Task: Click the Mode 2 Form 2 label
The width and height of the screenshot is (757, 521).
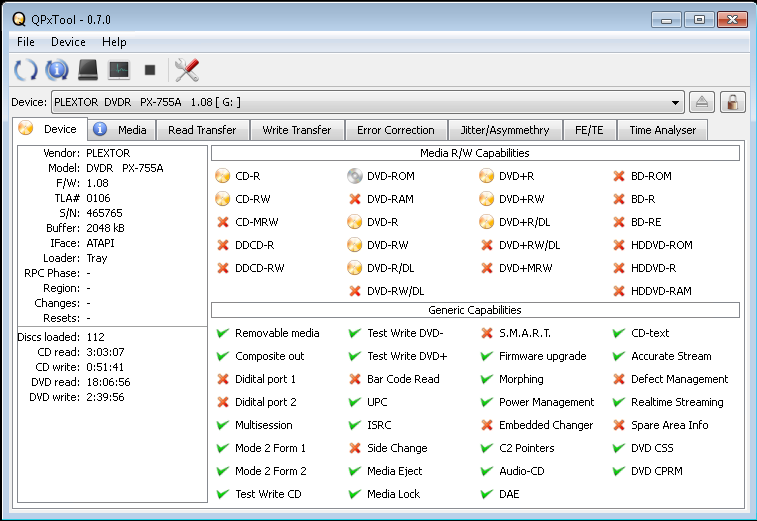Action: tap(271, 471)
